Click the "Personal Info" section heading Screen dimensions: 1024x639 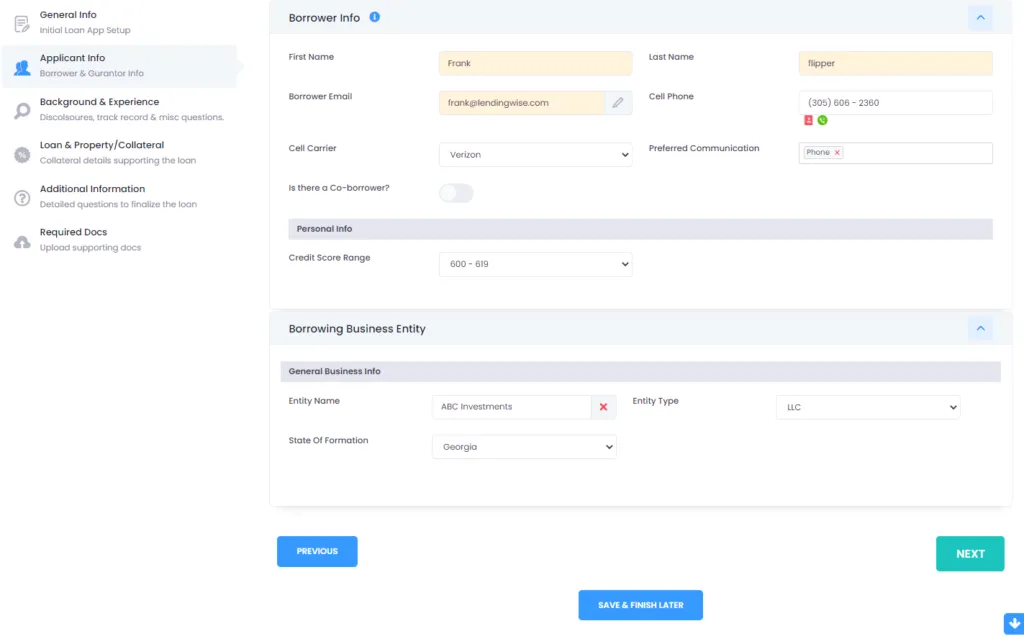324,229
